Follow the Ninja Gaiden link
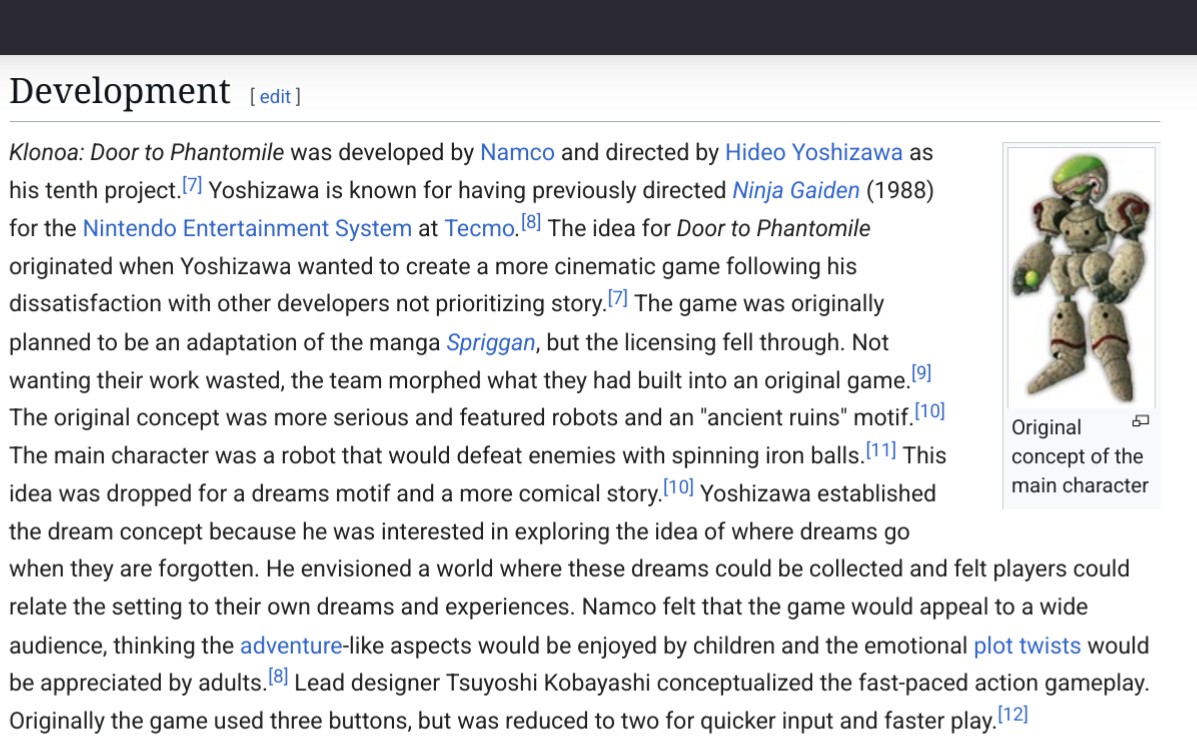Screen dimensions: 1197x749 [x=795, y=190]
